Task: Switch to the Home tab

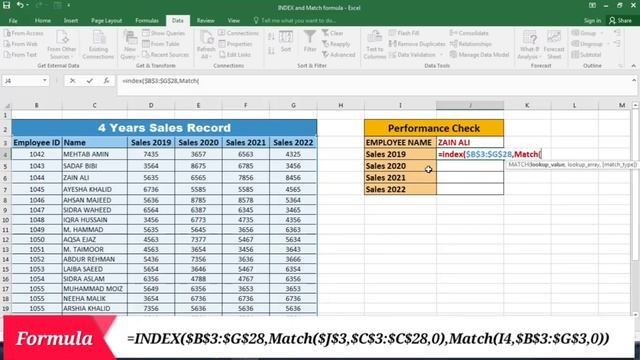Action: [x=43, y=20]
